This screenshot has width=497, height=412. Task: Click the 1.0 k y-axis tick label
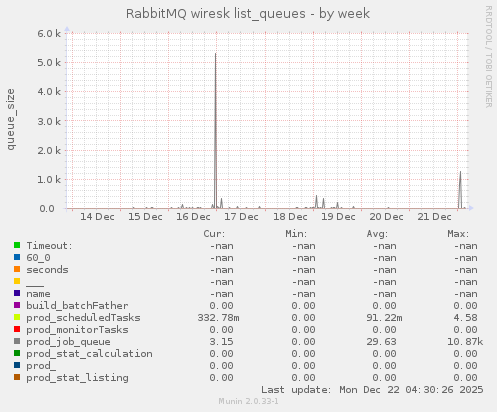tap(49, 179)
